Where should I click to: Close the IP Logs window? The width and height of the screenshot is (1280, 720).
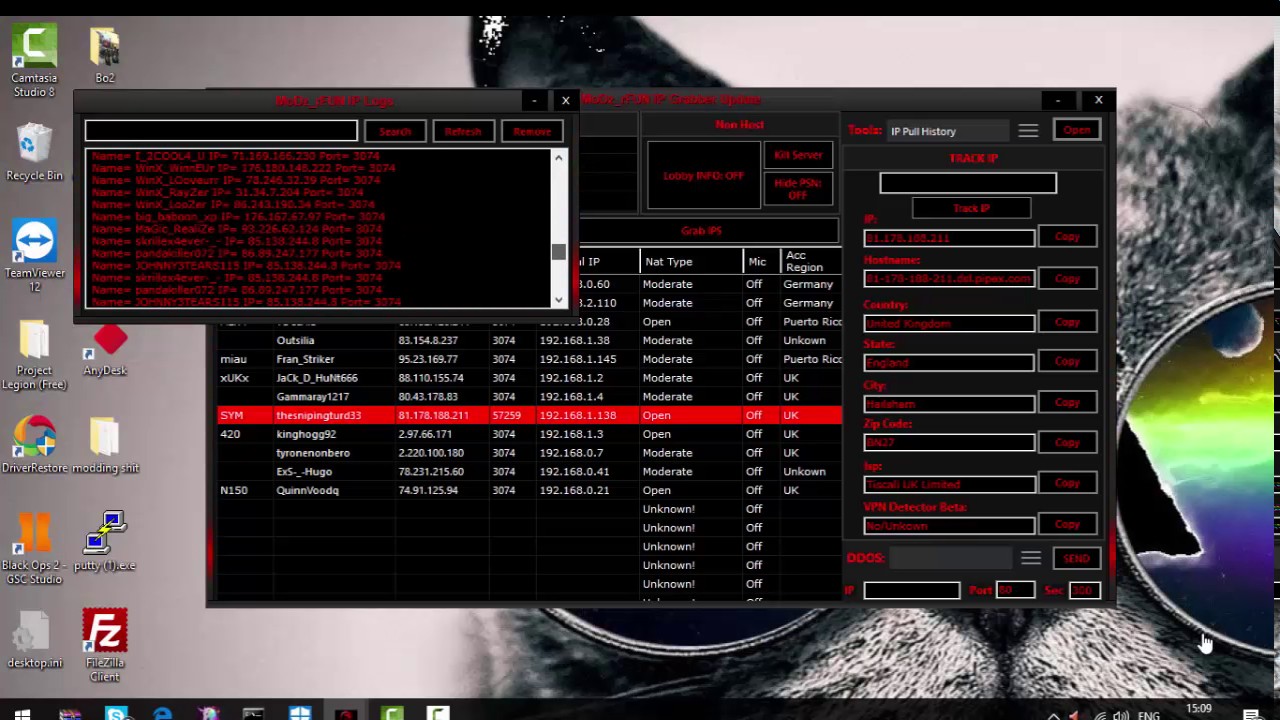565,100
